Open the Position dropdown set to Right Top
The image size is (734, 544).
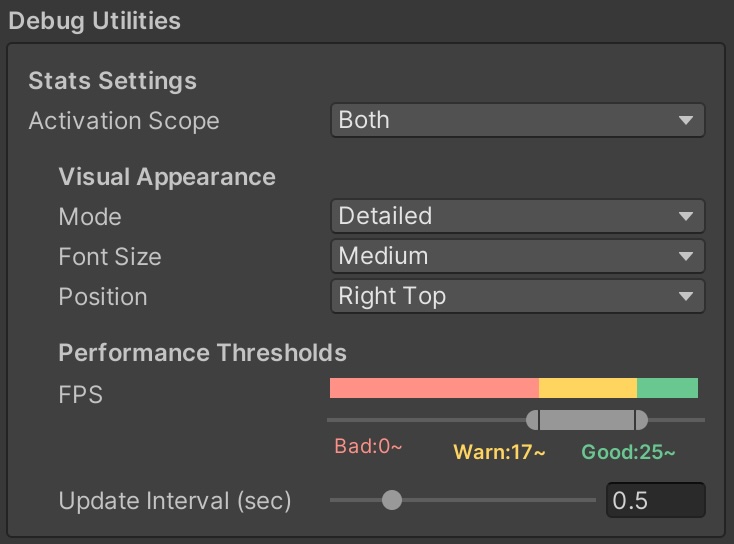517,296
